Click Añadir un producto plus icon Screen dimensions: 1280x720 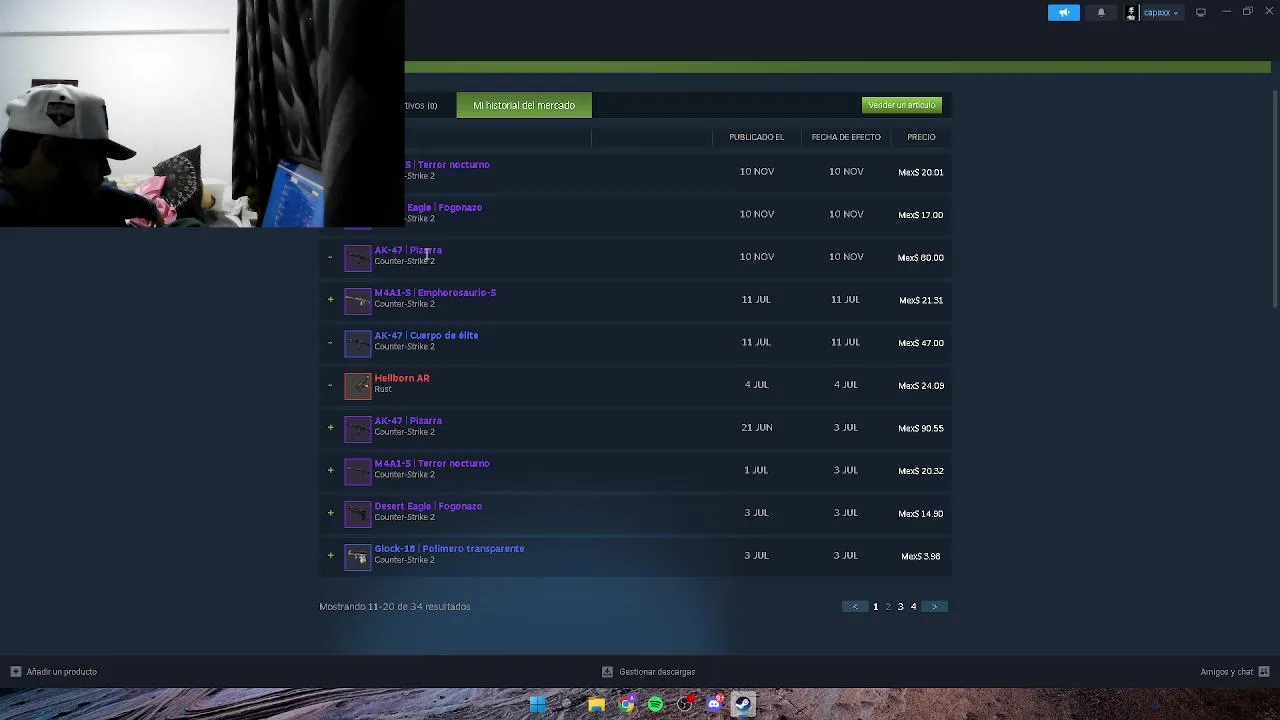click(15, 672)
